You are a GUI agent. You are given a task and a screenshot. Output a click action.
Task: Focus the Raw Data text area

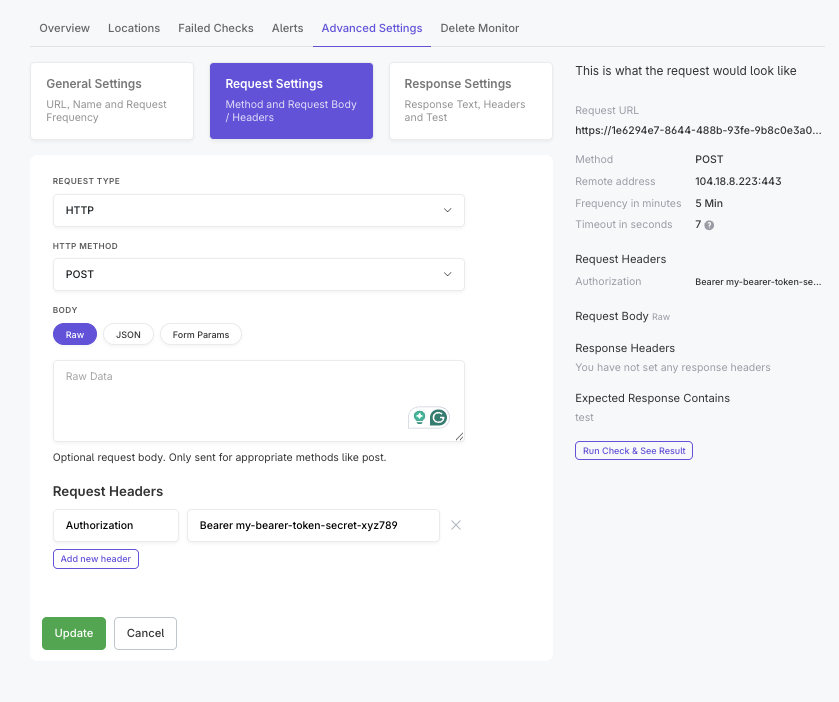coord(258,401)
